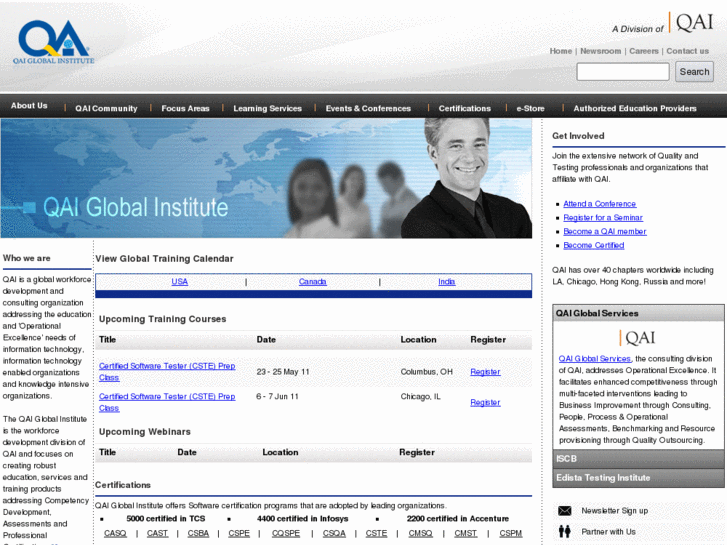727x545 pixels.
Task: Register for the 23-25 May course
Action: [485, 372]
